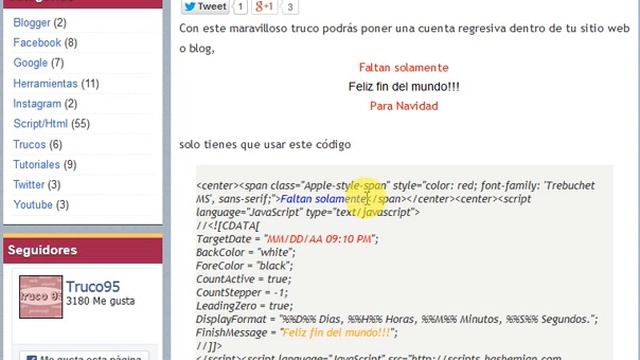Click the blue 'Faltan solamente' text in code
This screenshot has height=360, width=640.
(x=324, y=199)
